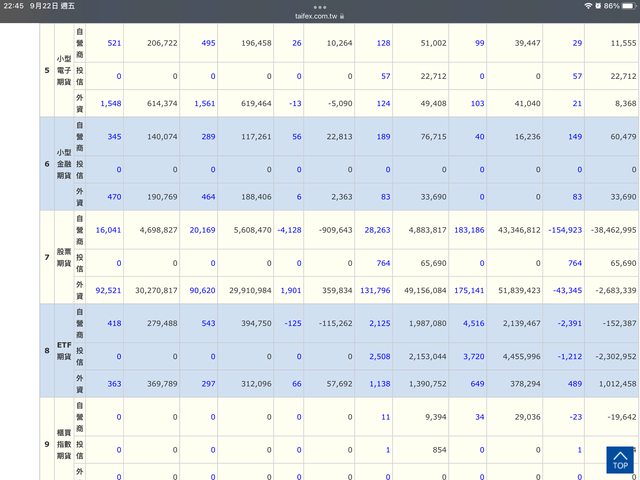The height and width of the screenshot is (480, 640).
Task: Select the 股票期貨 row label
Action: (x=61, y=259)
